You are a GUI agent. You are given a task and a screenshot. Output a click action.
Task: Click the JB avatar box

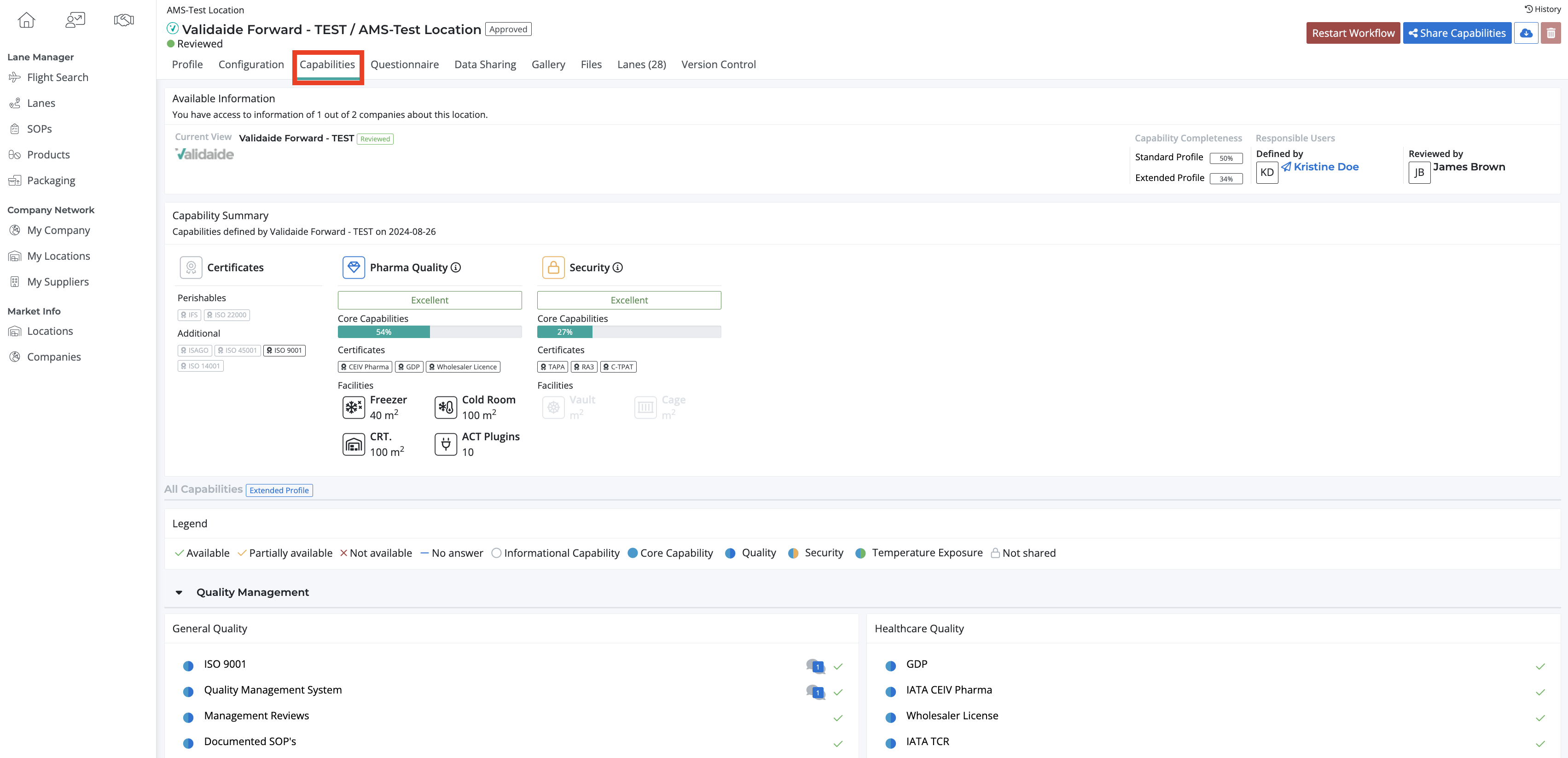pyautogui.click(x=1419, y=172)
